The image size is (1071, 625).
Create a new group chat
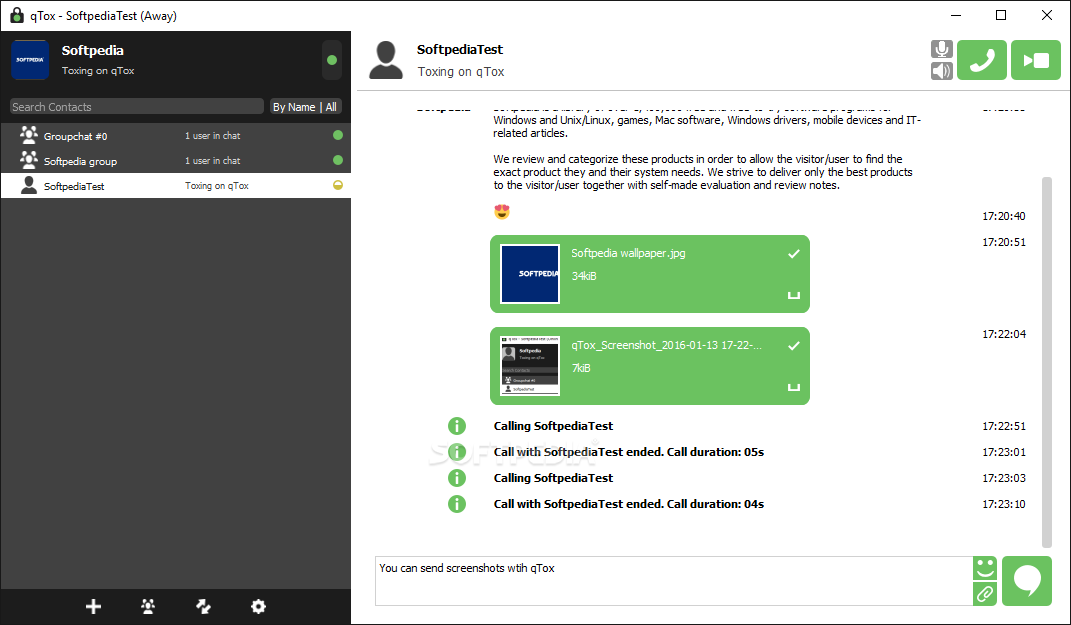pyautogui.click(x=148, y=607)
